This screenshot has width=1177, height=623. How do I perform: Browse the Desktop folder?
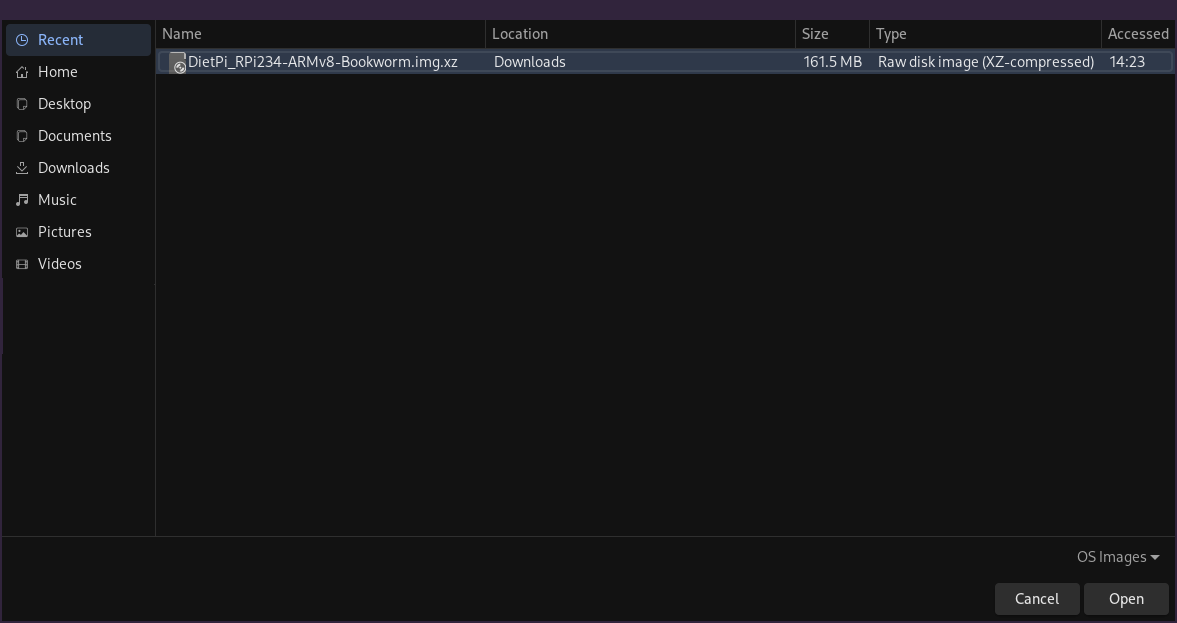pyautogui.click(x=78, y=104)
